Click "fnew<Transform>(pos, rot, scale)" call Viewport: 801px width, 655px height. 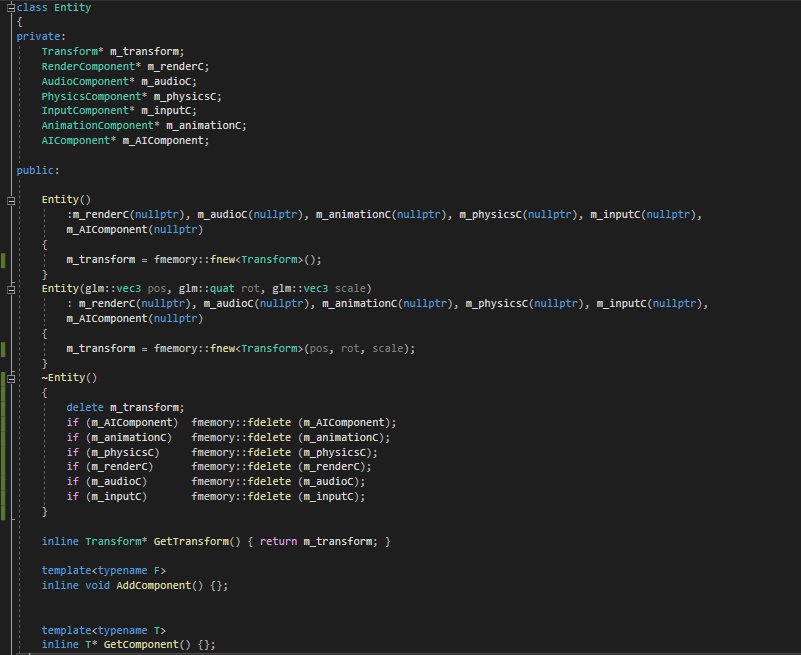tap(310, 348)
